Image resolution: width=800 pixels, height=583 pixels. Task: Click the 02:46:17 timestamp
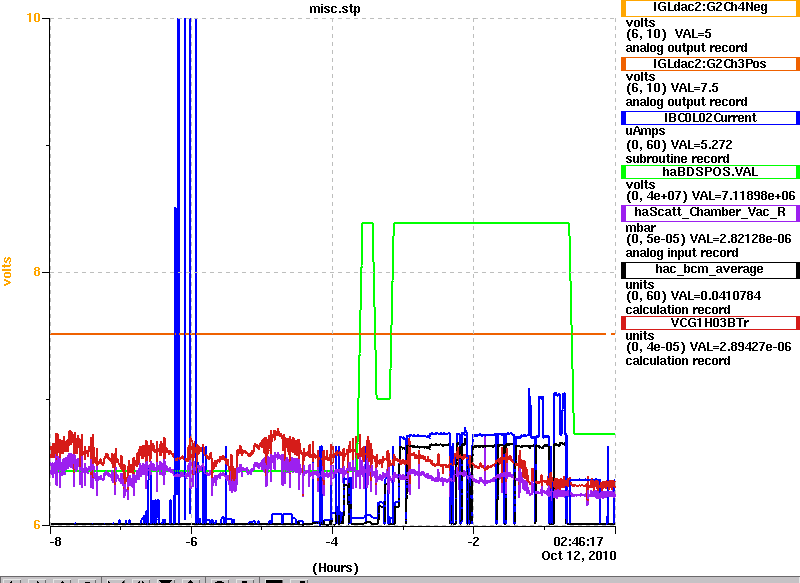click(x=578, y=542)
